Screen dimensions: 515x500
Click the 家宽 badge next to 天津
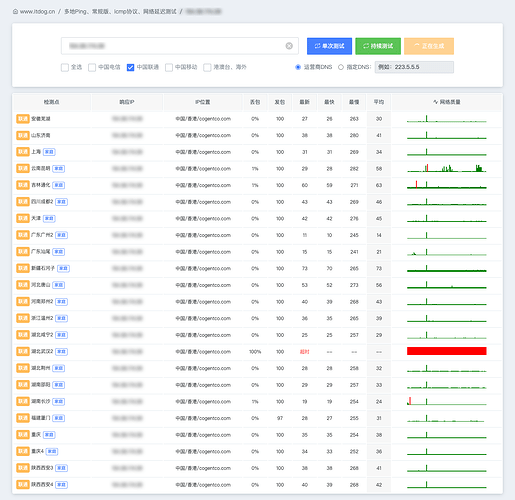(x=49, y=219)
